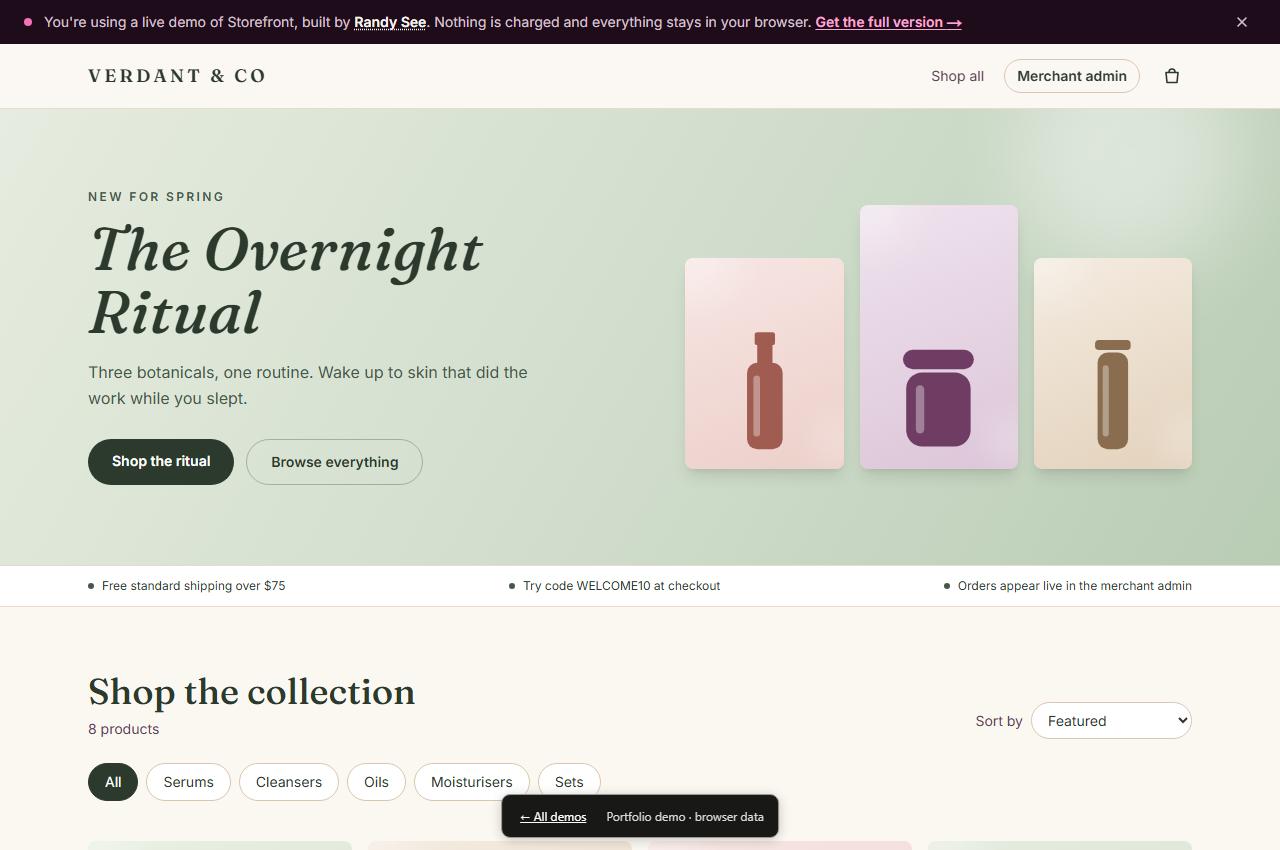
Task: Select the purple jar product card
Action: (939, 337)
